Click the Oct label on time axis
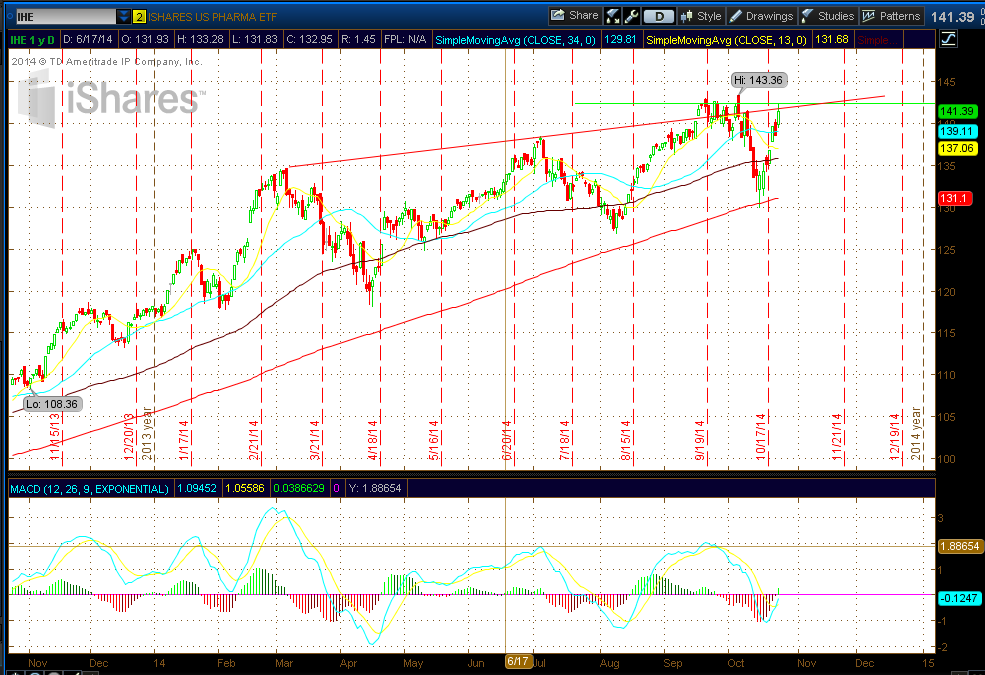This screenshot has height=675, width=985. 736,663
